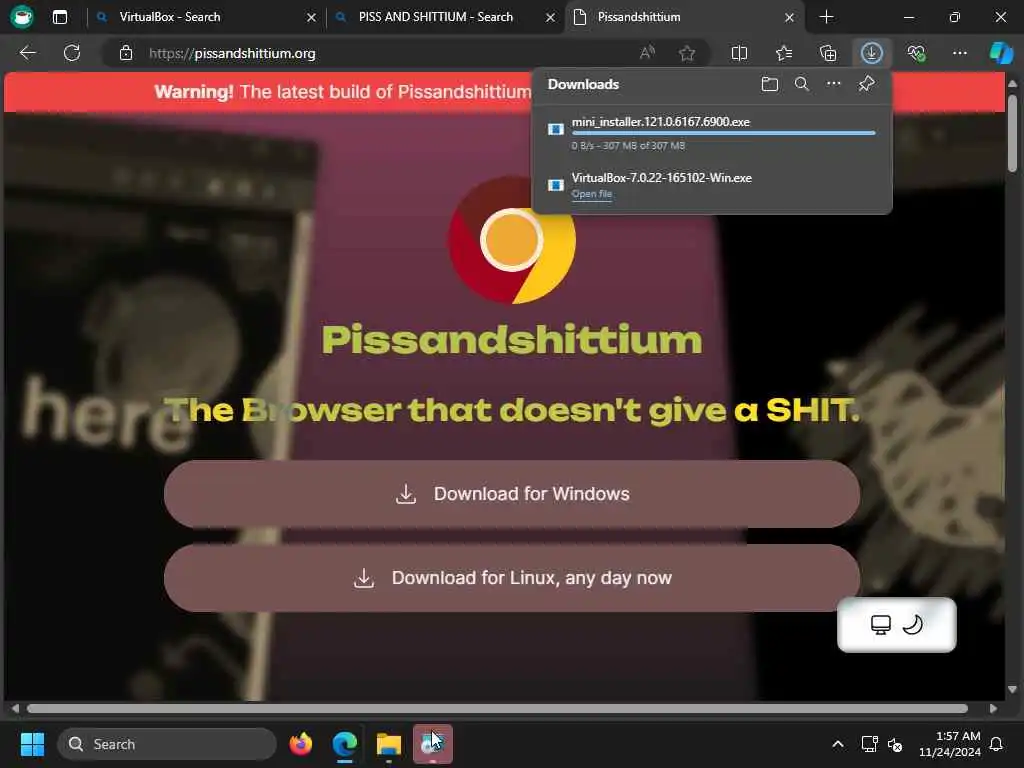Open Settings and more ellipsis menu
The height and width of the screenshot is (768, 1024).
click(959, 53)
